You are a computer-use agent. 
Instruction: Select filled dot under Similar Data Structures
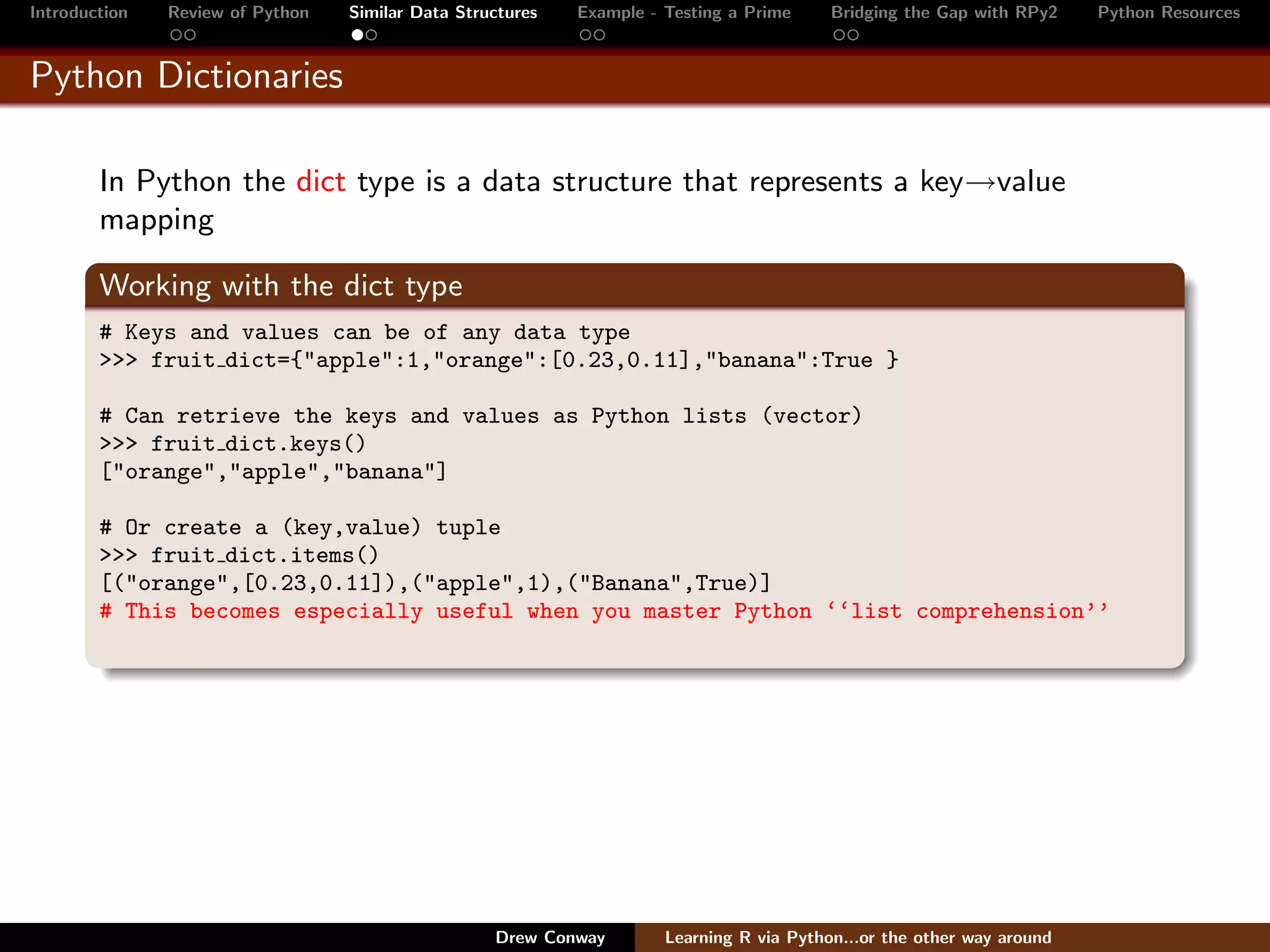pos(357,35)
